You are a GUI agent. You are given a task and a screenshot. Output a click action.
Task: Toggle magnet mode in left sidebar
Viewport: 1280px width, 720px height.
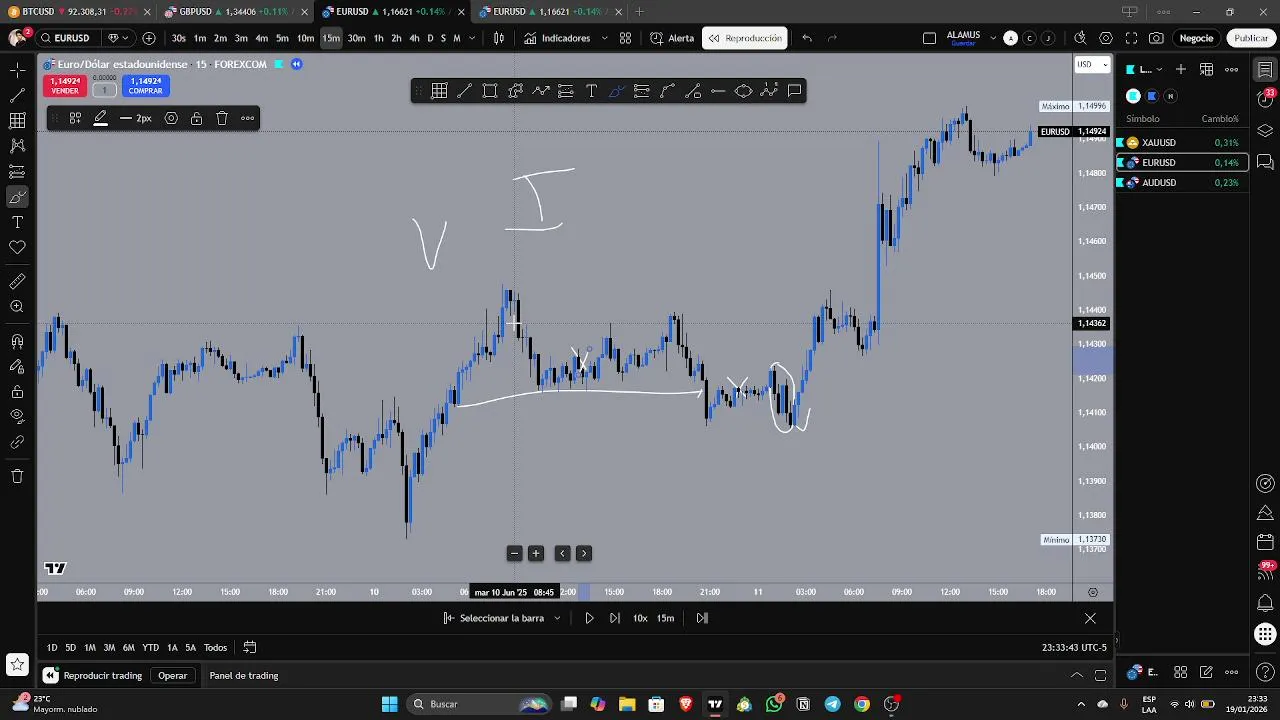pos(17,342)
